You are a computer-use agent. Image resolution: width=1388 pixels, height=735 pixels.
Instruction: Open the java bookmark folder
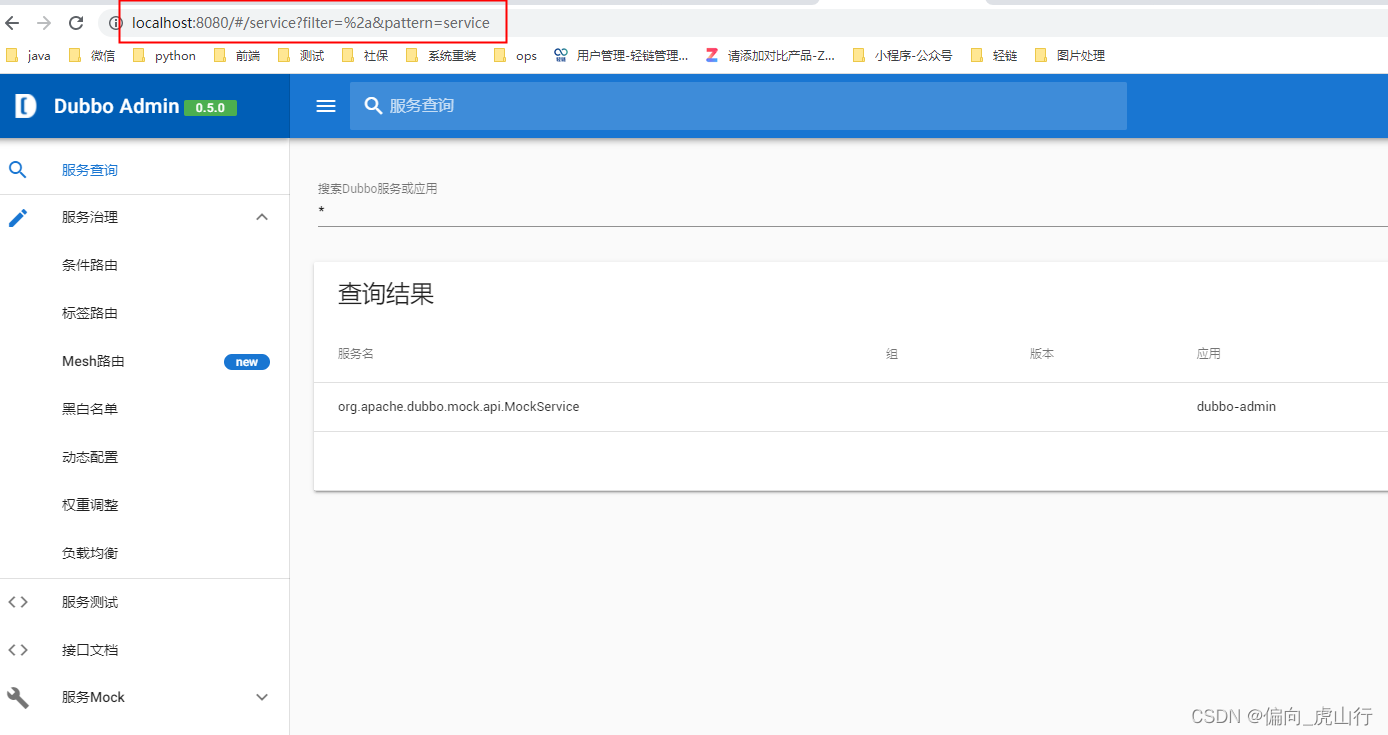click(x=28, y=56)
